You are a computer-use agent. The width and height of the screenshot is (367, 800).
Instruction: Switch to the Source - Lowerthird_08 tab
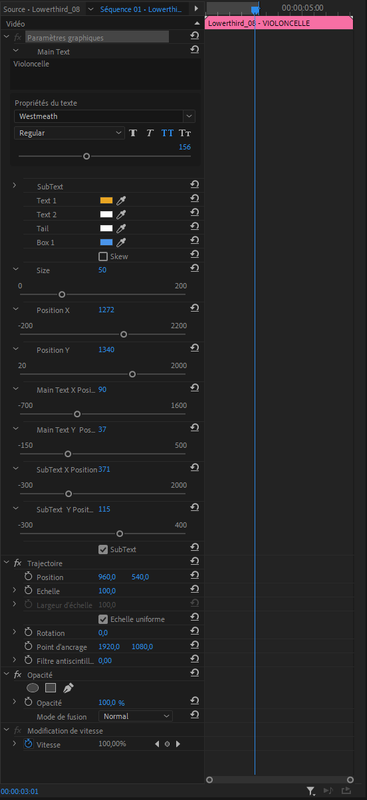pos(41,9)
